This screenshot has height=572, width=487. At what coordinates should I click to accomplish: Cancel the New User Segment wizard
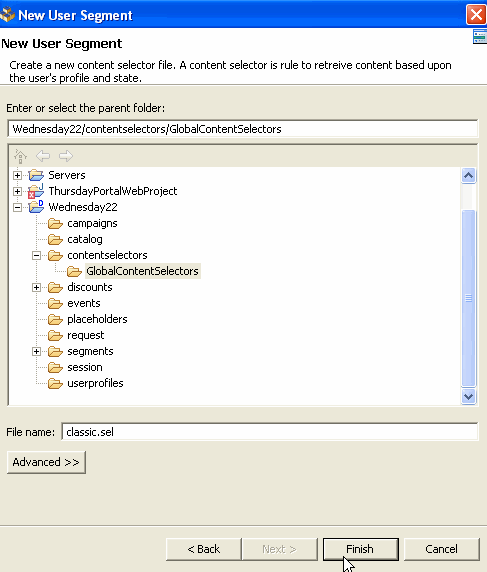coord(441,549)
